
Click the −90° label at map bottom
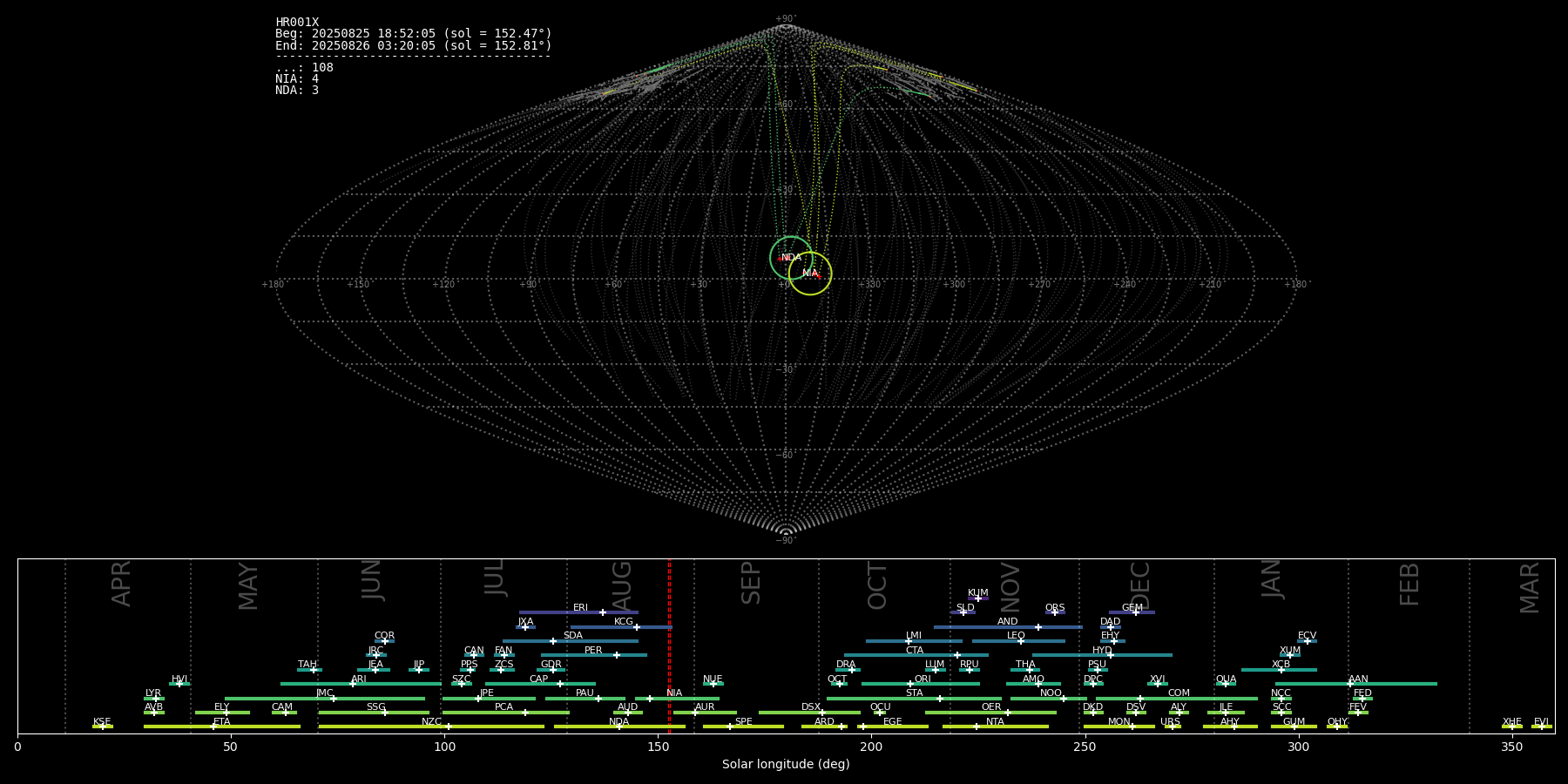786,541
